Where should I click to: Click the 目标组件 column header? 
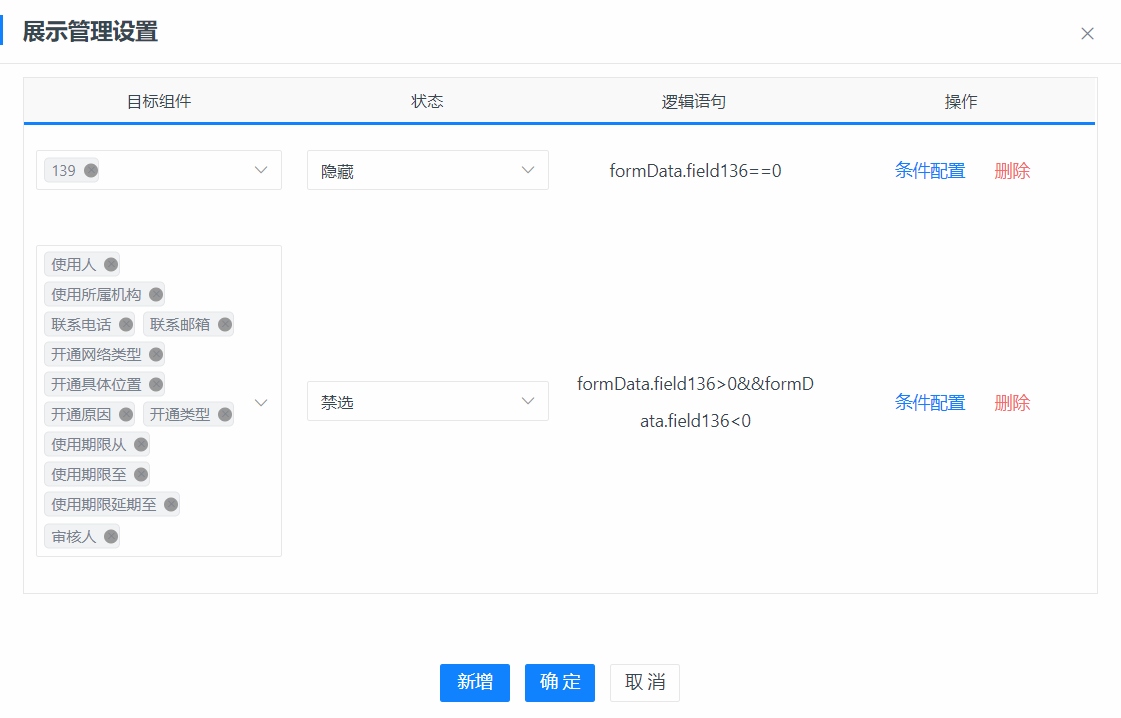159,102
